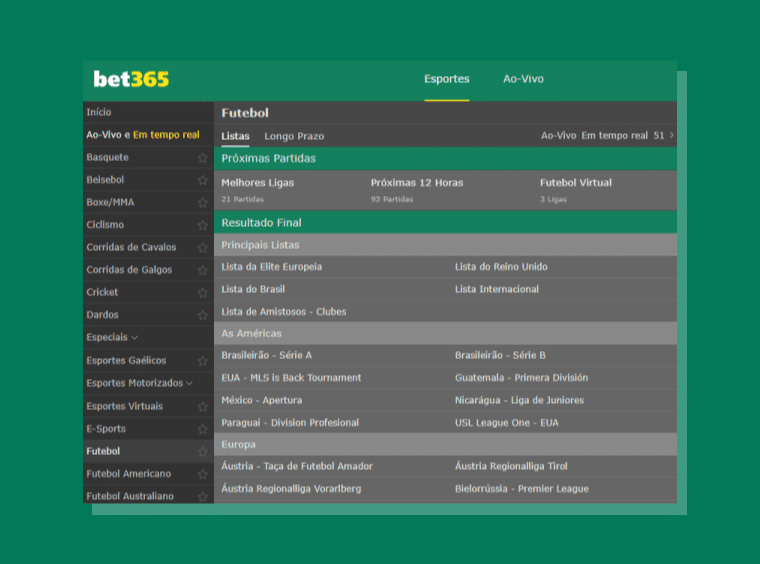Open Lista Internacional
Viewport: 760px width, 564px height.
[x=497, y=289]
